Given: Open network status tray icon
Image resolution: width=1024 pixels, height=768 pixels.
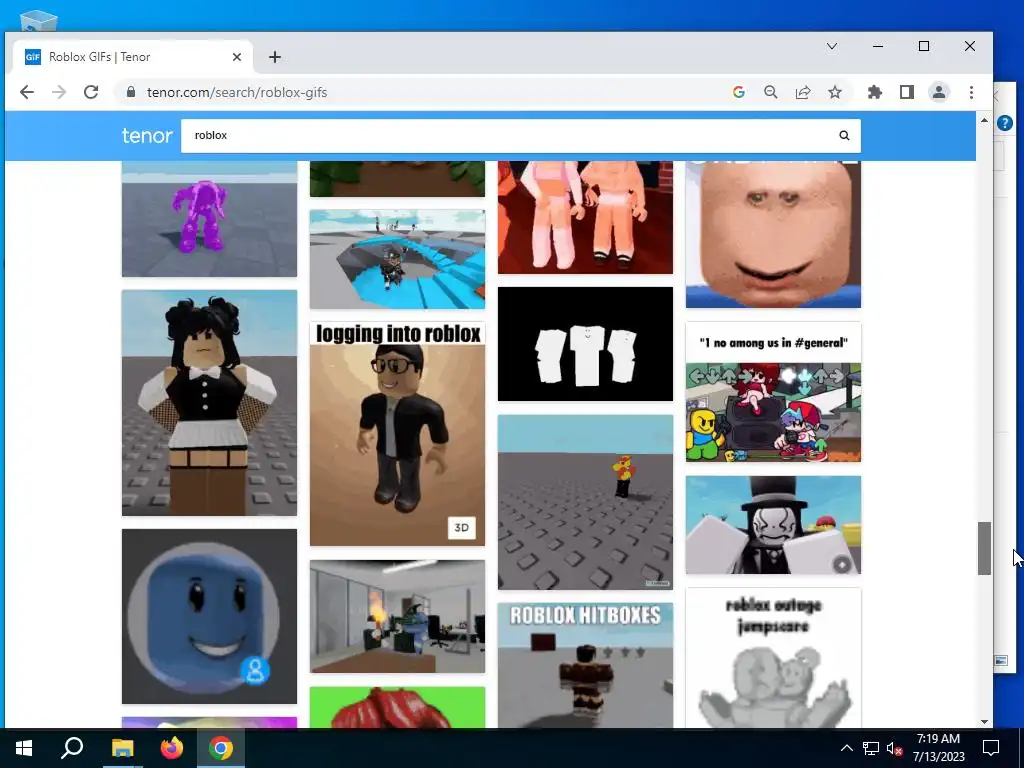Looking at the screenshot, I should click(x=871, y=748).
